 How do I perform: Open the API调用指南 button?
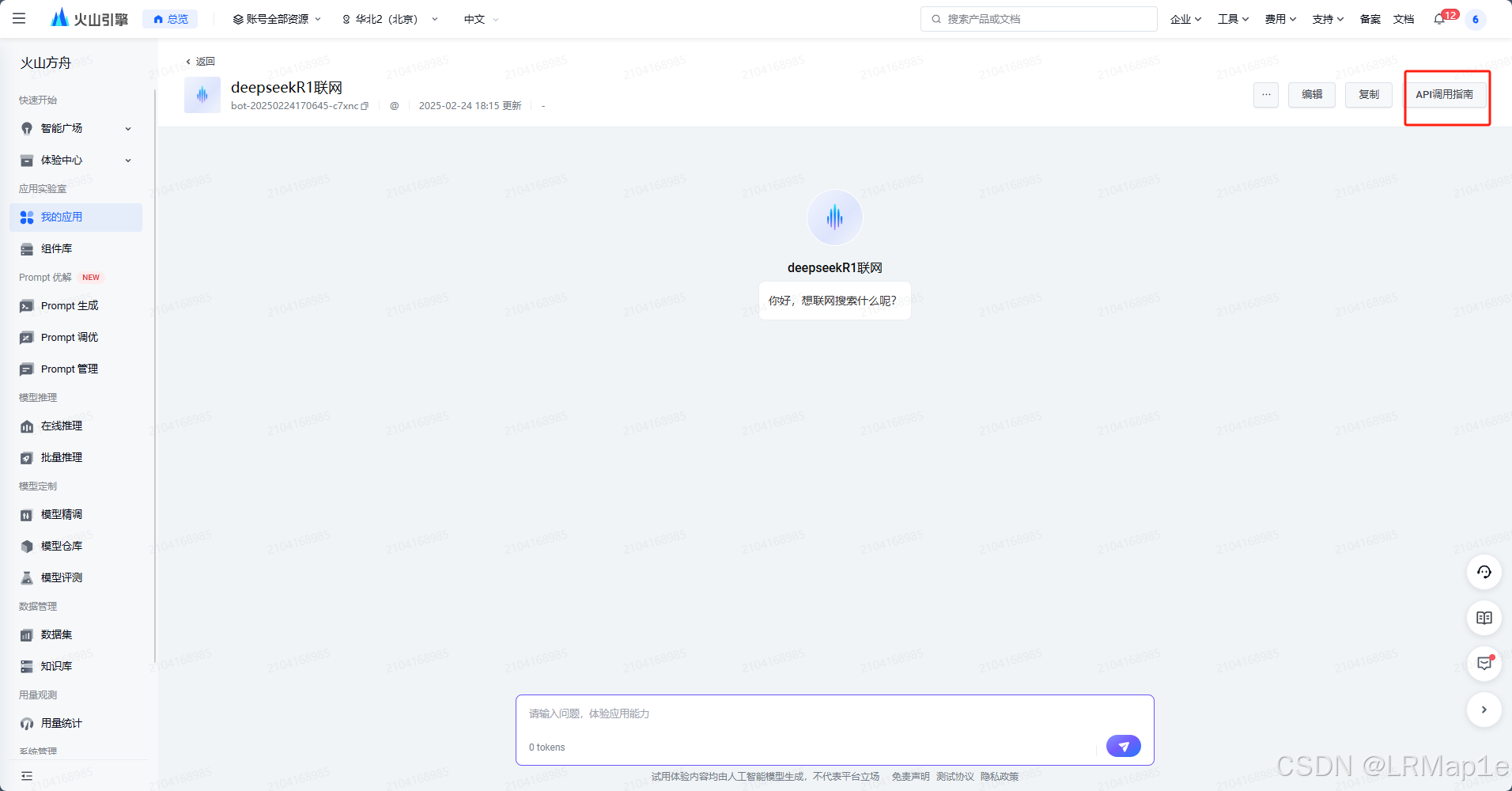[1444, 95]
